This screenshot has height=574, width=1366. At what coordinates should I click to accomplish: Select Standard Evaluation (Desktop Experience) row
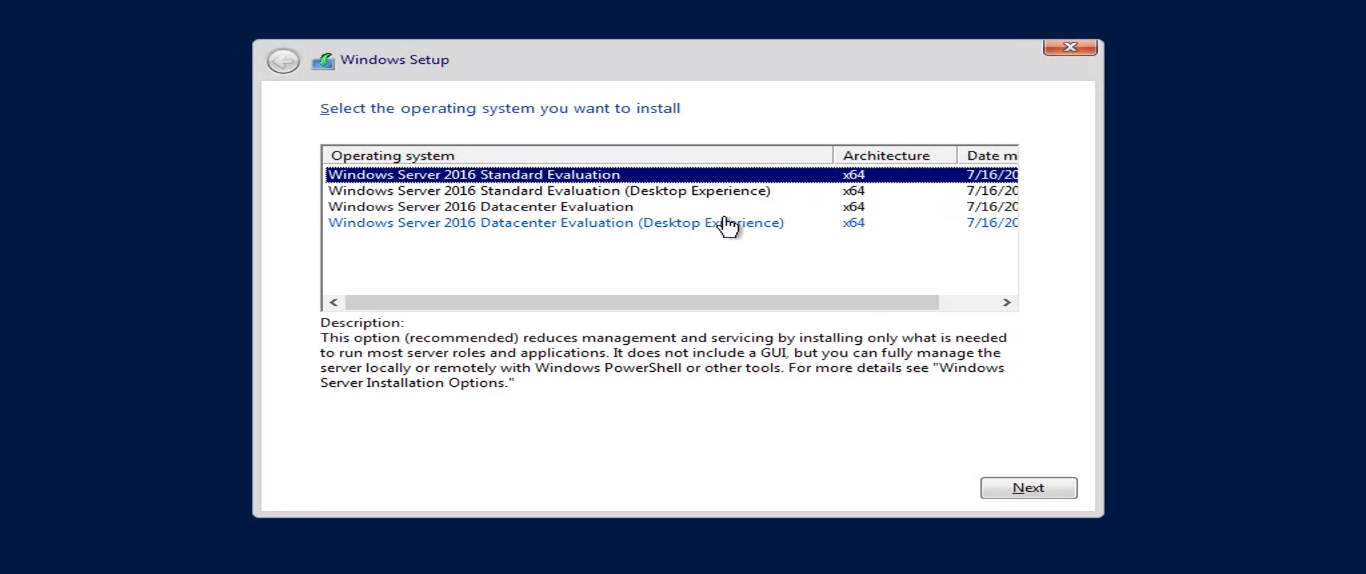670,191
